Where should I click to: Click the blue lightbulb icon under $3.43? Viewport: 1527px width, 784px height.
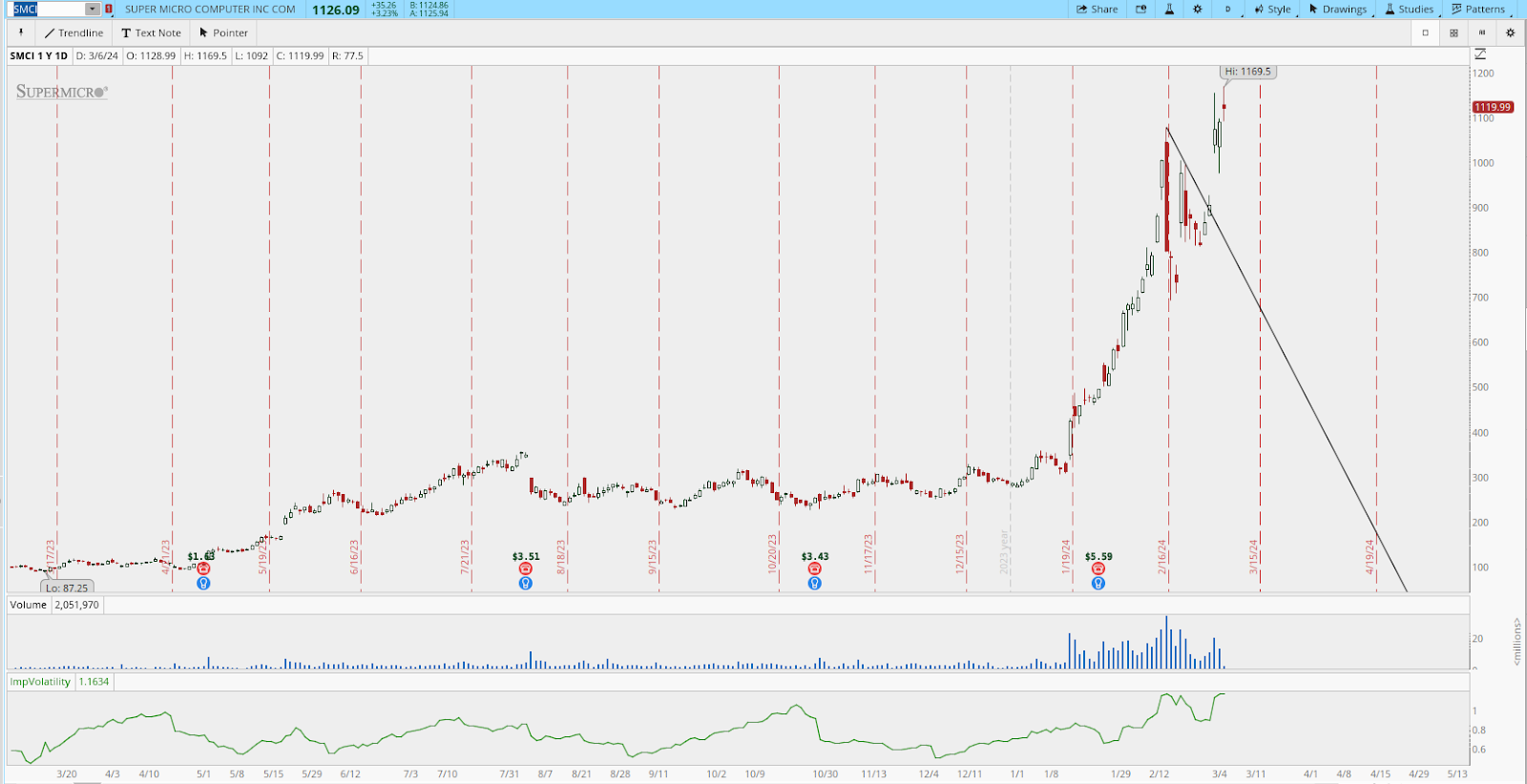(x=814, y=583)
